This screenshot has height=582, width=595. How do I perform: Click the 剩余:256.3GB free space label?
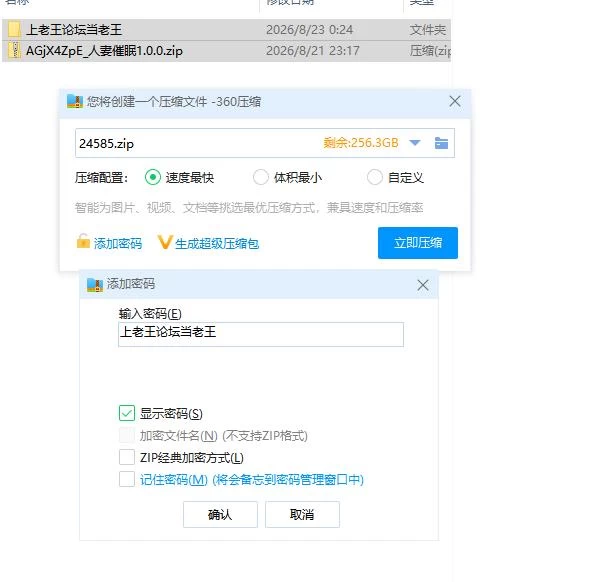361,143
